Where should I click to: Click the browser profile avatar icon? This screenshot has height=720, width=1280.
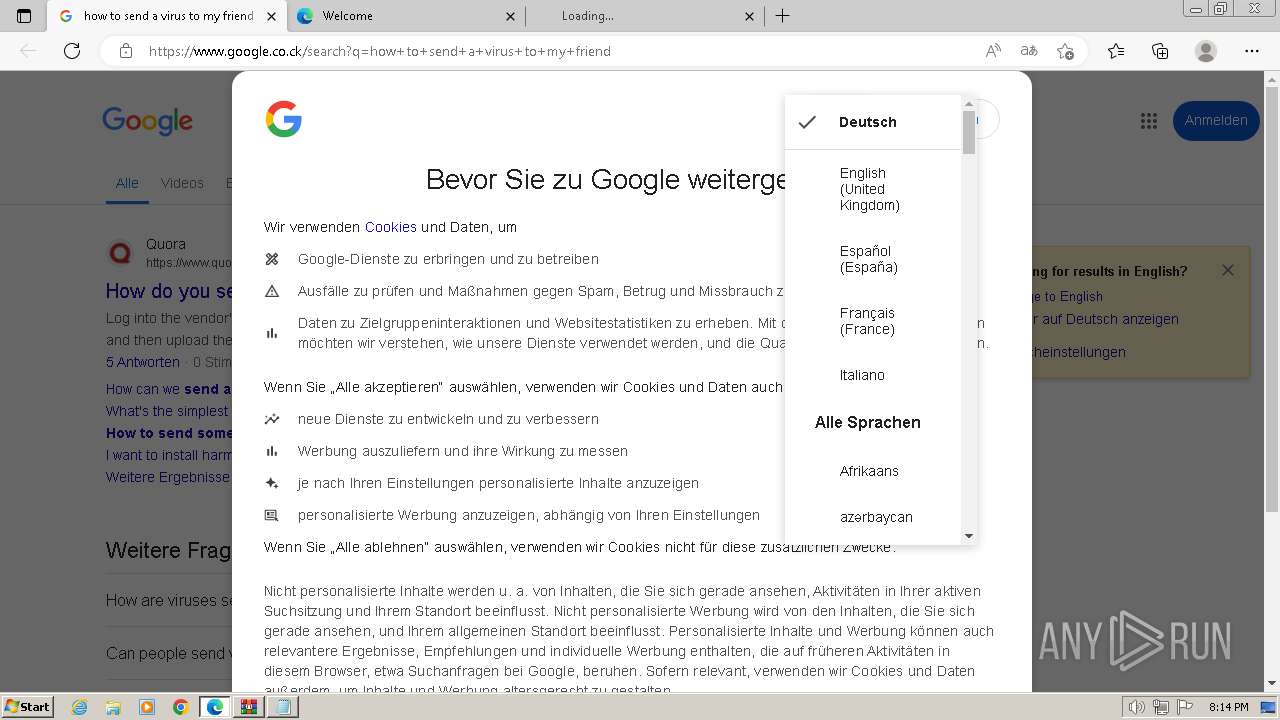(1206, 51)
